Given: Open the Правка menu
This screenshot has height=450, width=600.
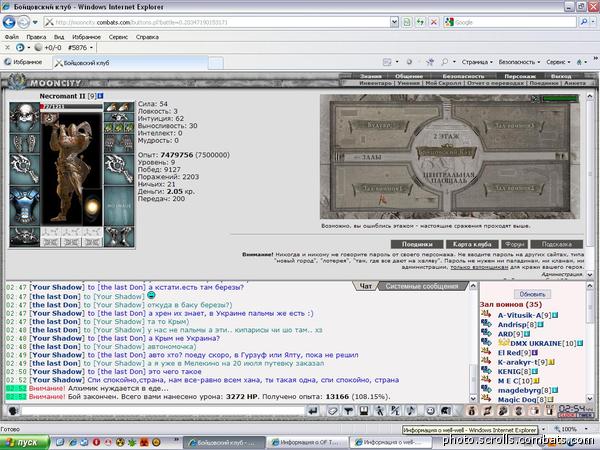Looking at the screenshot, I should click(x=36, y=37).
